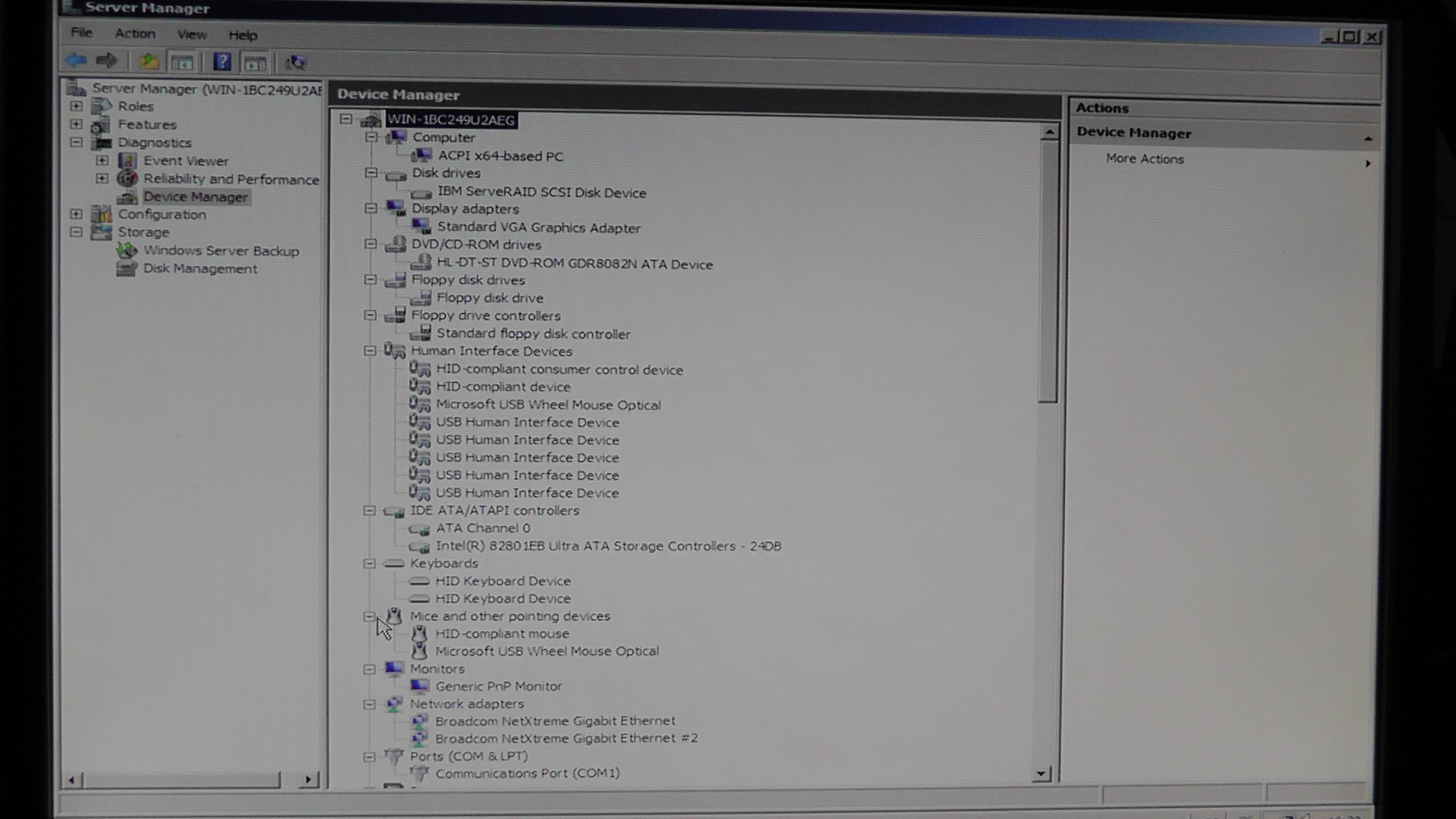Image resolution: width=1456 pixels, height=819 pixels.
Task: Click the Disk Management icon in tree
Action: click(x=127, y=268)
